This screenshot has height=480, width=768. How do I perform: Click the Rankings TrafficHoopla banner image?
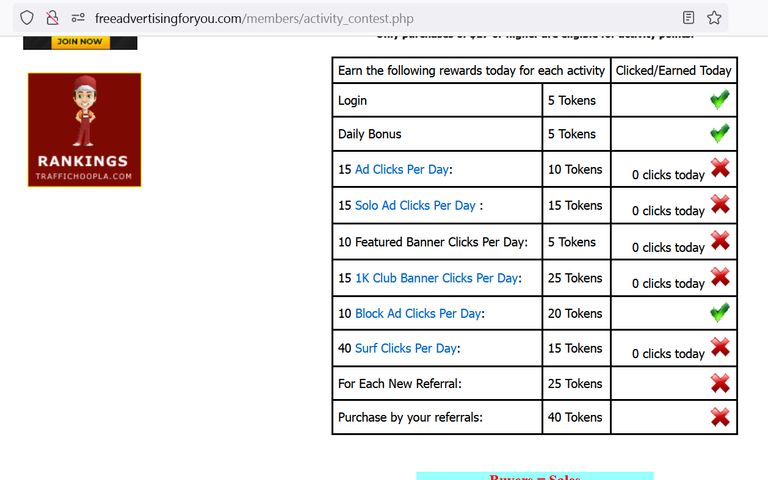click(x=85, y=130)
